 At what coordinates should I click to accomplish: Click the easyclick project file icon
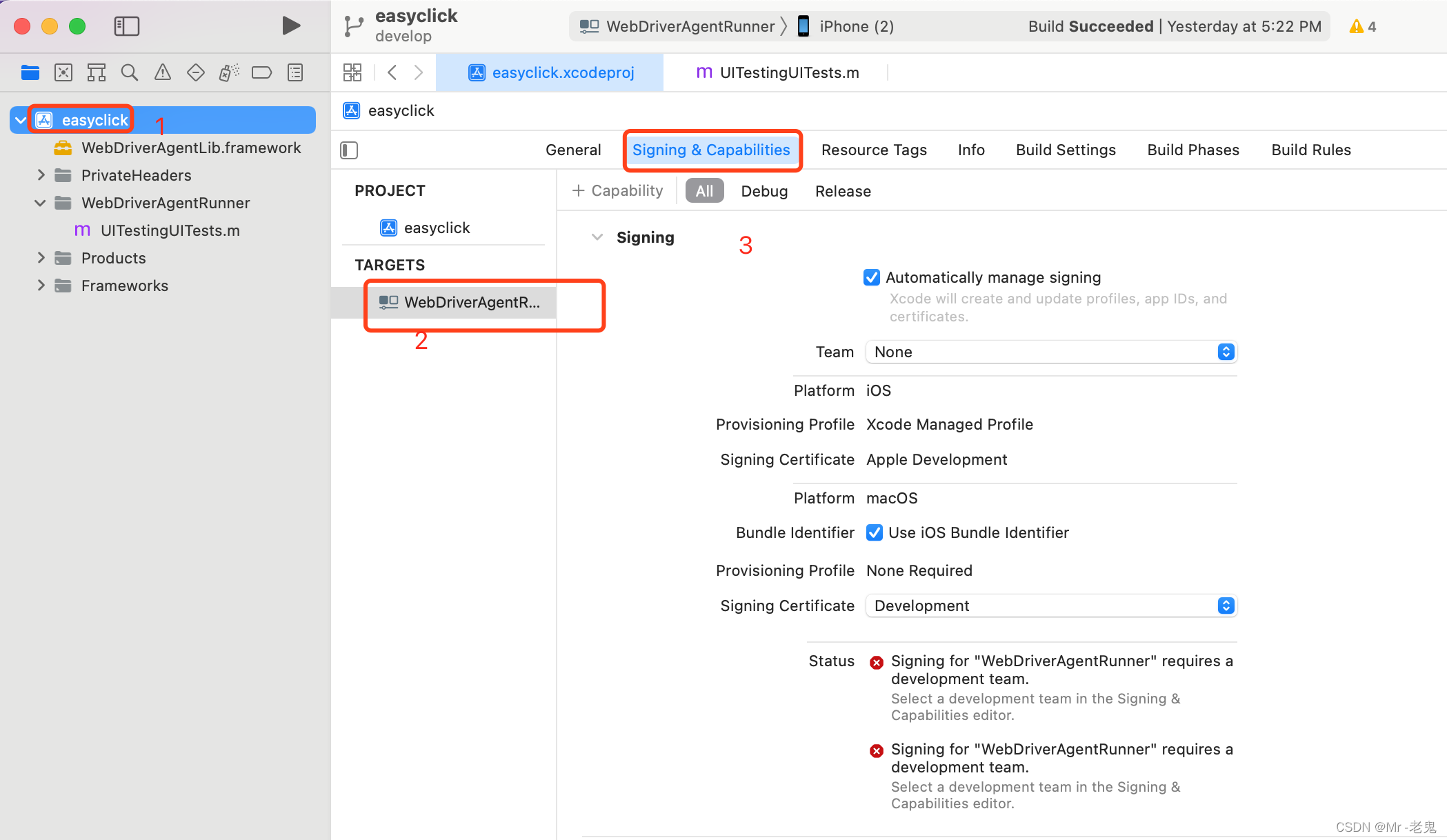pos(44,120)
